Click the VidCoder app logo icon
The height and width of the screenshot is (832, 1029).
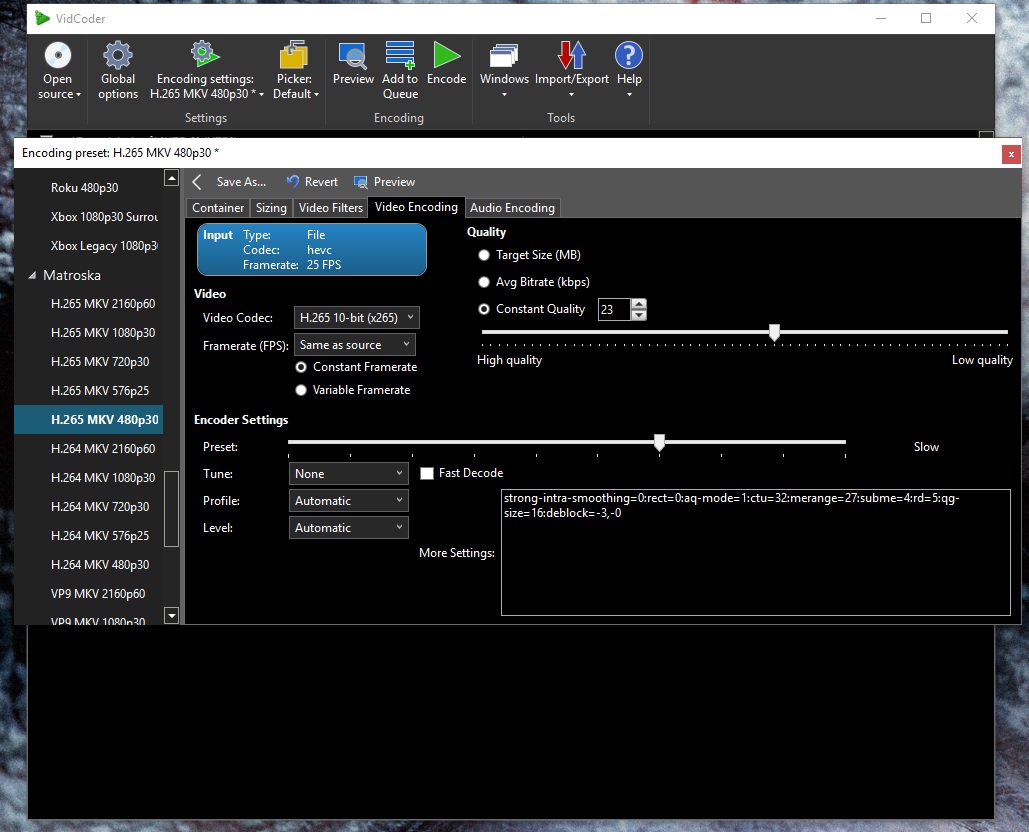point(42,18)
